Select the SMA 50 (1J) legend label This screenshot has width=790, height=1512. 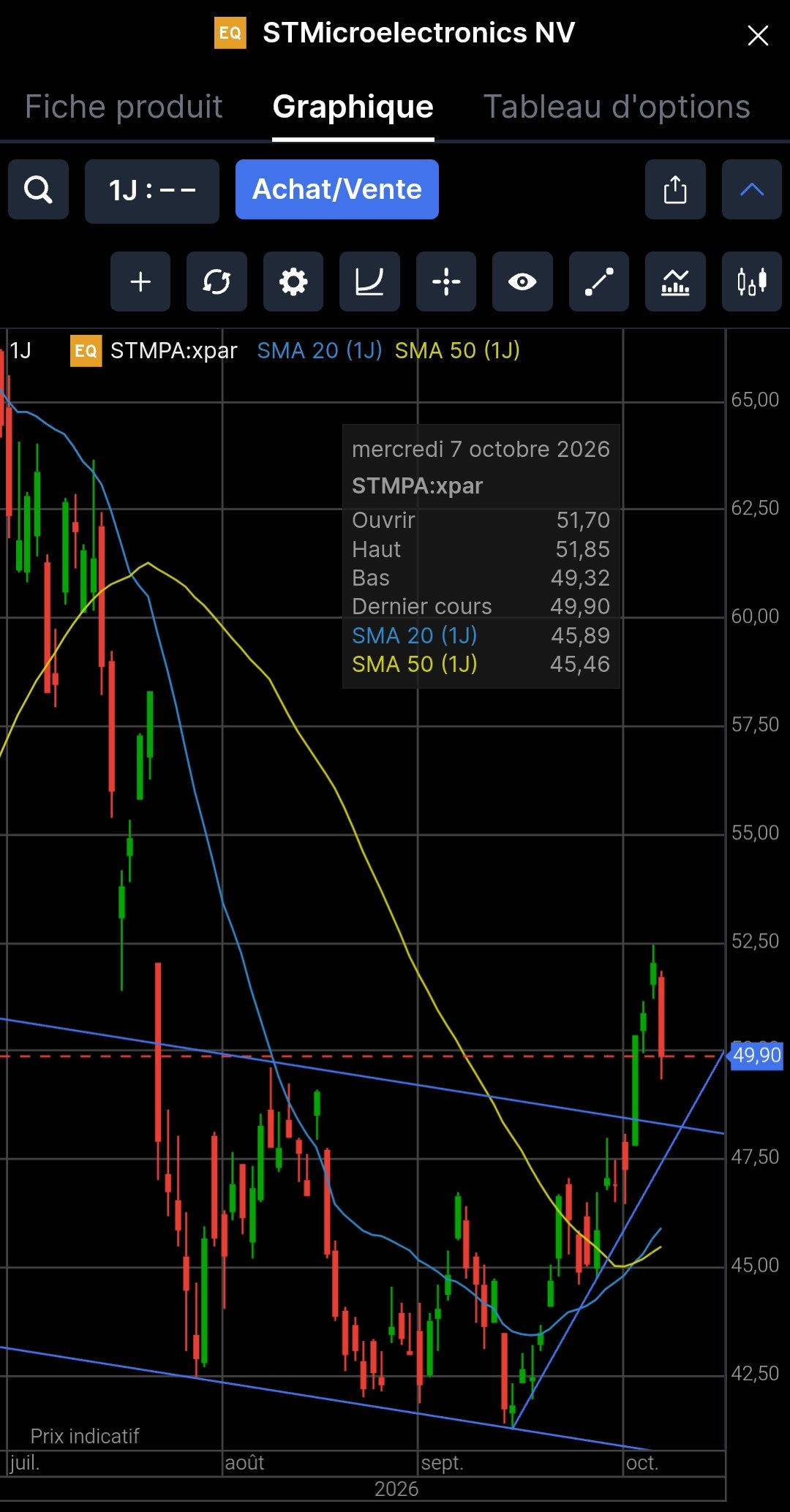pos(457,350)
